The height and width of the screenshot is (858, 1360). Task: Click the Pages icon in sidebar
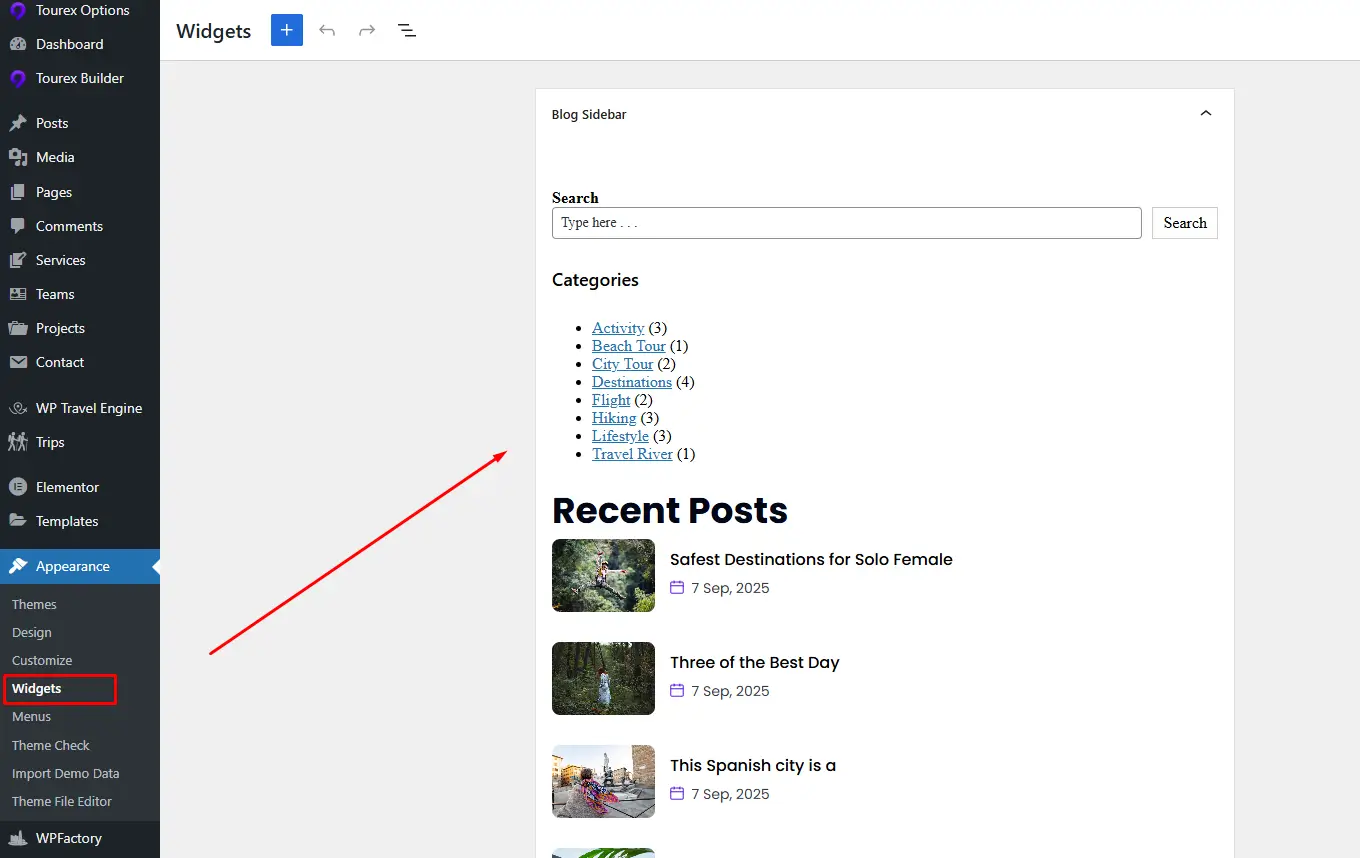17,192
